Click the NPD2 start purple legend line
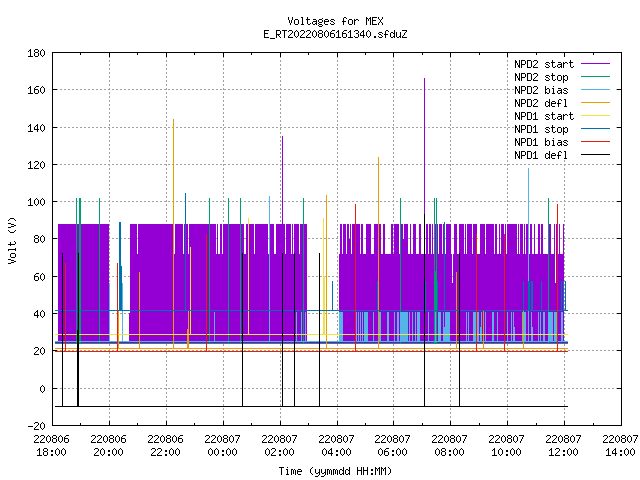 [x=595, y=64]
